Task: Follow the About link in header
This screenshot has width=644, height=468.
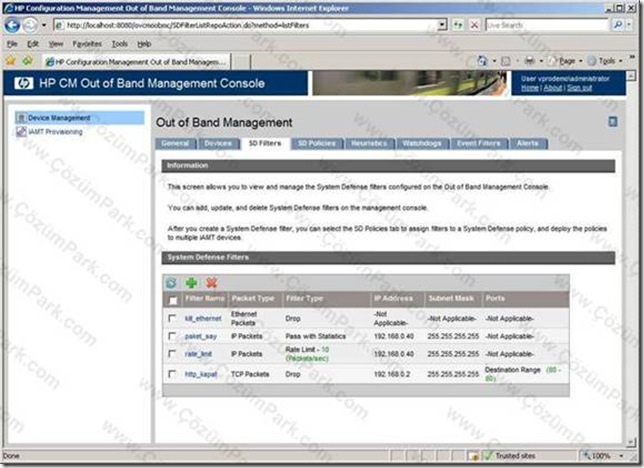Action: (553, 88)
